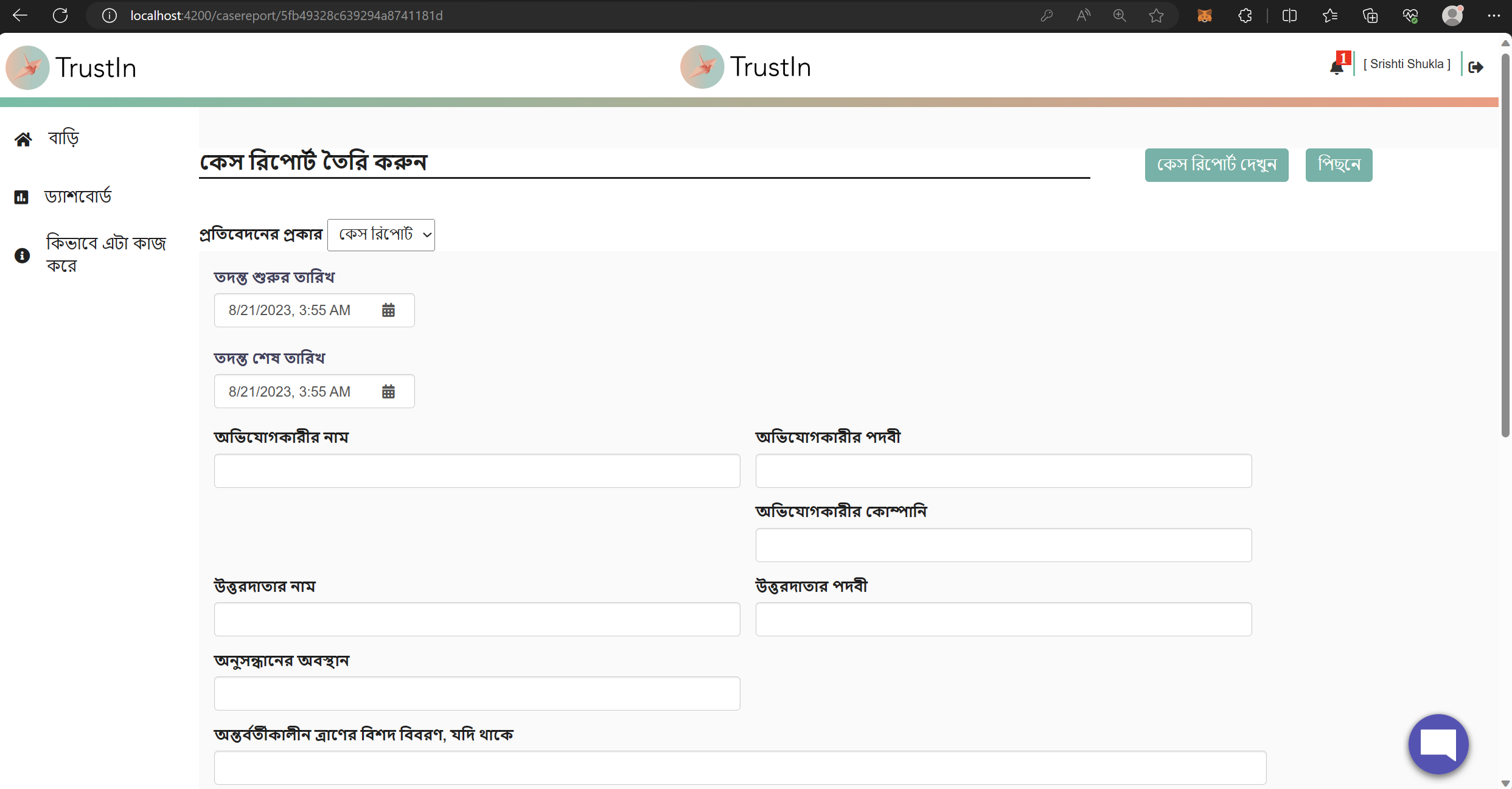This screenshot has height=789, width=1512.
Task: Click the dashboard chart icon in the sidebar
Action: (x=22, y=196)
